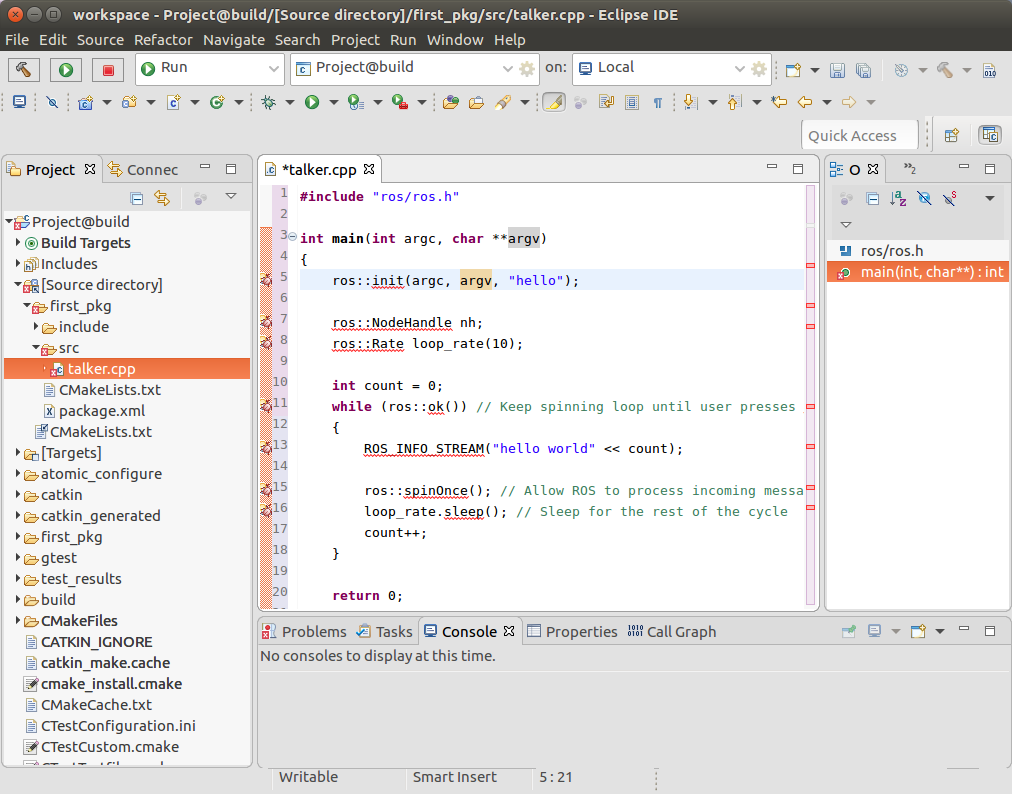Click the hammer Build button in launch bar
Image resolution: width=1012 pixels, height=794 pixels.
tap(25, 69)
